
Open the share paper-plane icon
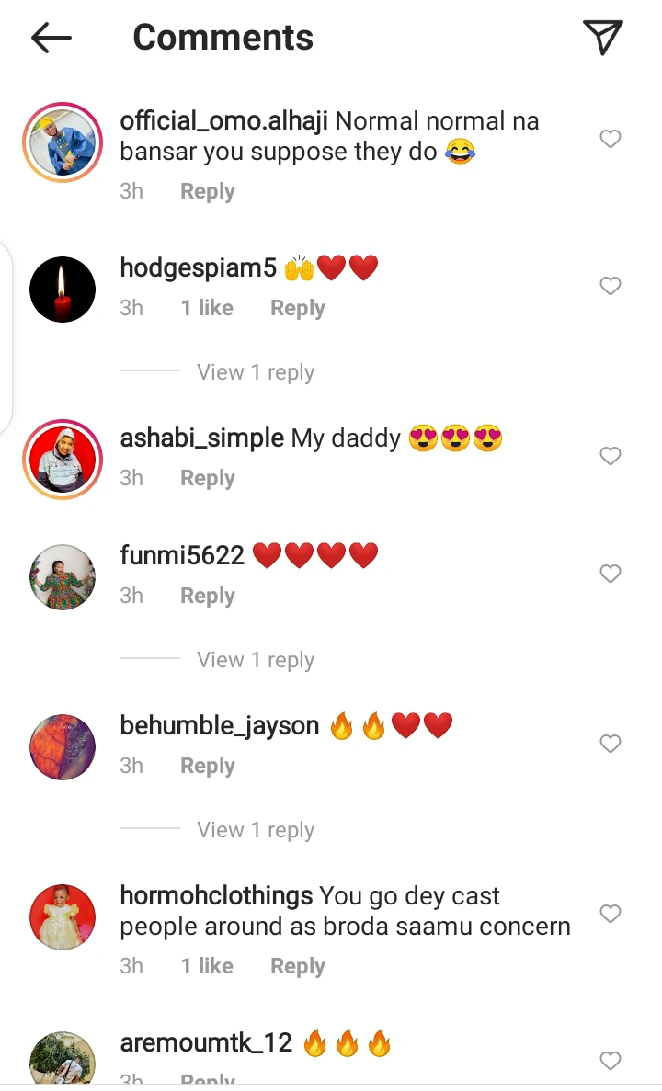pos(602,36)
